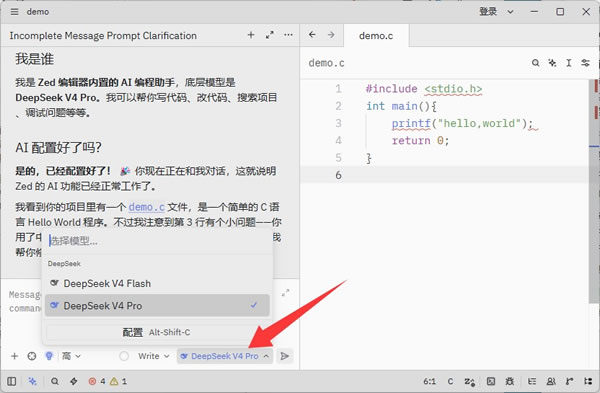Expand the chevron next to 登录
600x393 pixels.
510,12
